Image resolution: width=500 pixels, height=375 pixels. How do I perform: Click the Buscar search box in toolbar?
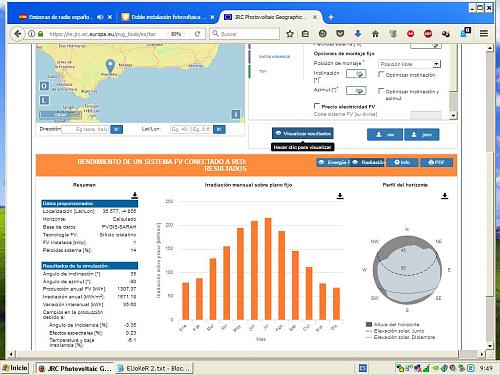pos(244,34)
